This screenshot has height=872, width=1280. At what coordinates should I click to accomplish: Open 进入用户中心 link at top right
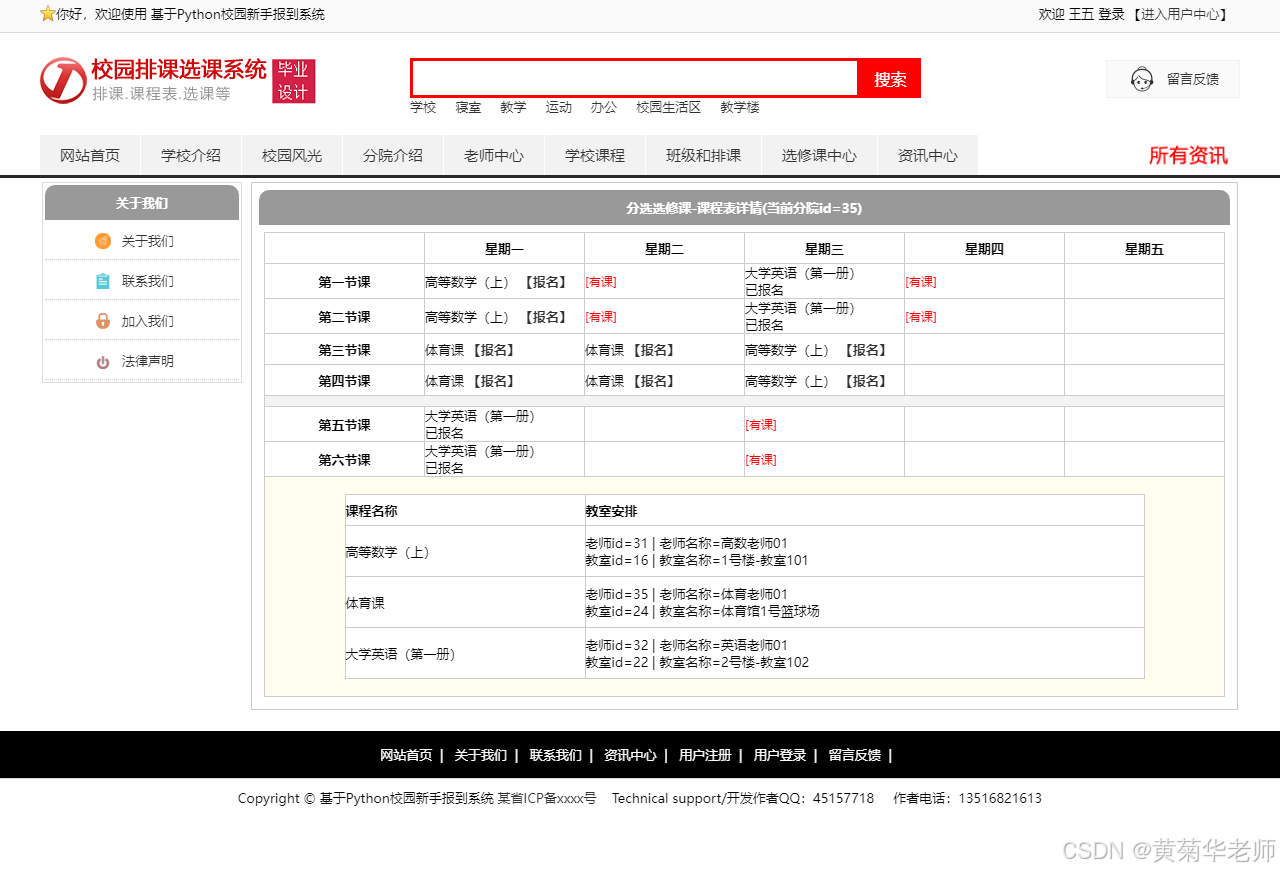[x=1181, y=14]
